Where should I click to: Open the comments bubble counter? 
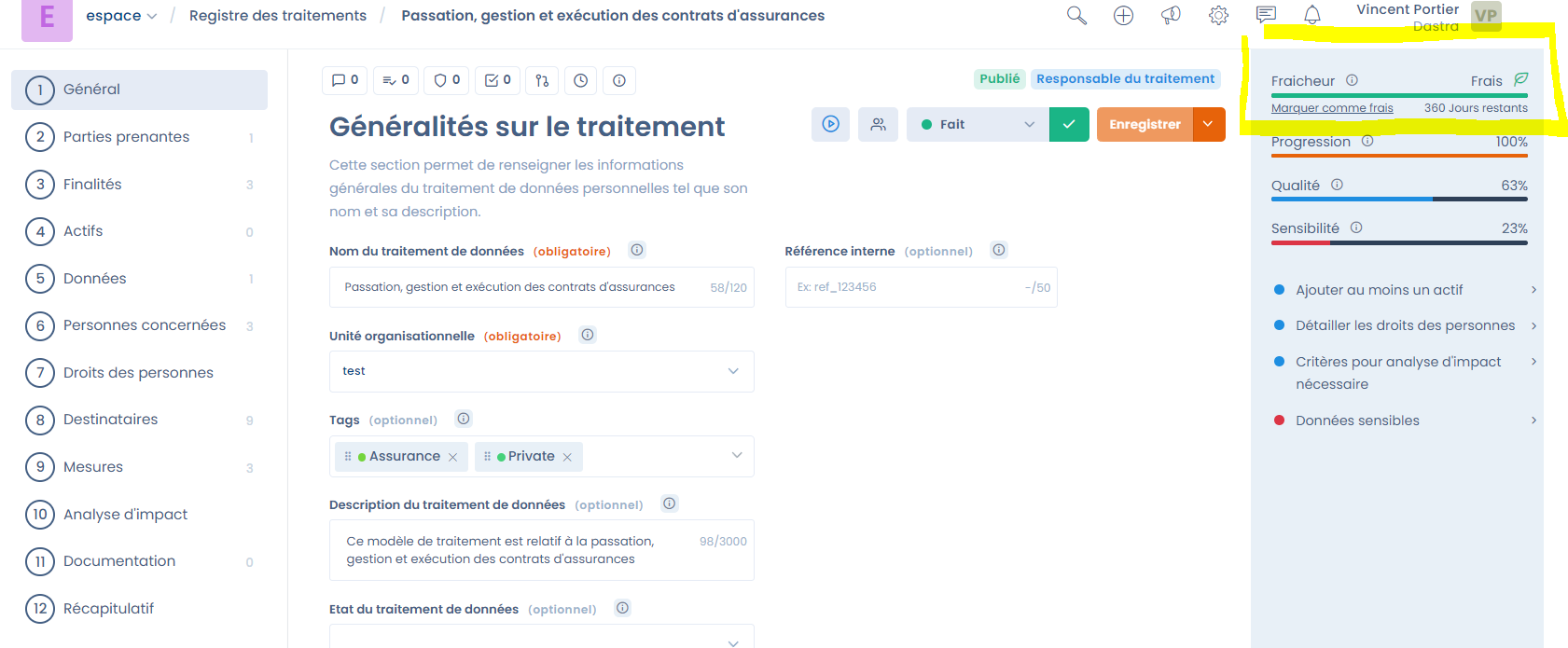tap(345, 80)
